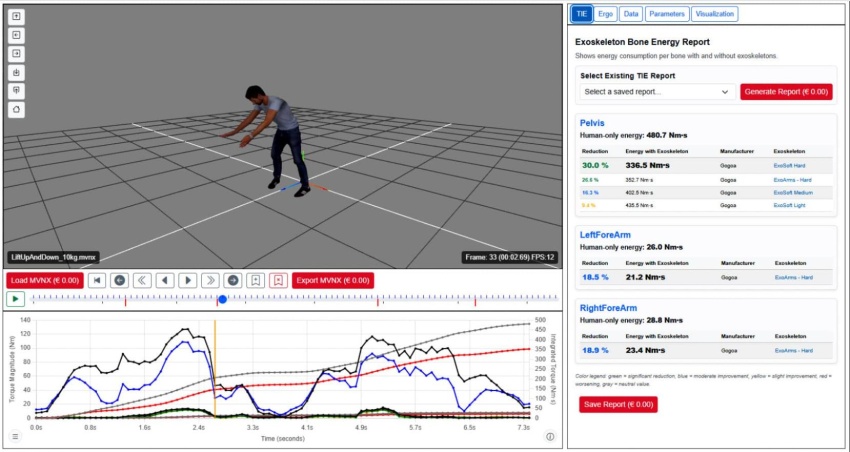The width and height of the screenshot is (850, 452).
Task: Click the right-arrow camera view icon
Action: (x=16, y=54)
